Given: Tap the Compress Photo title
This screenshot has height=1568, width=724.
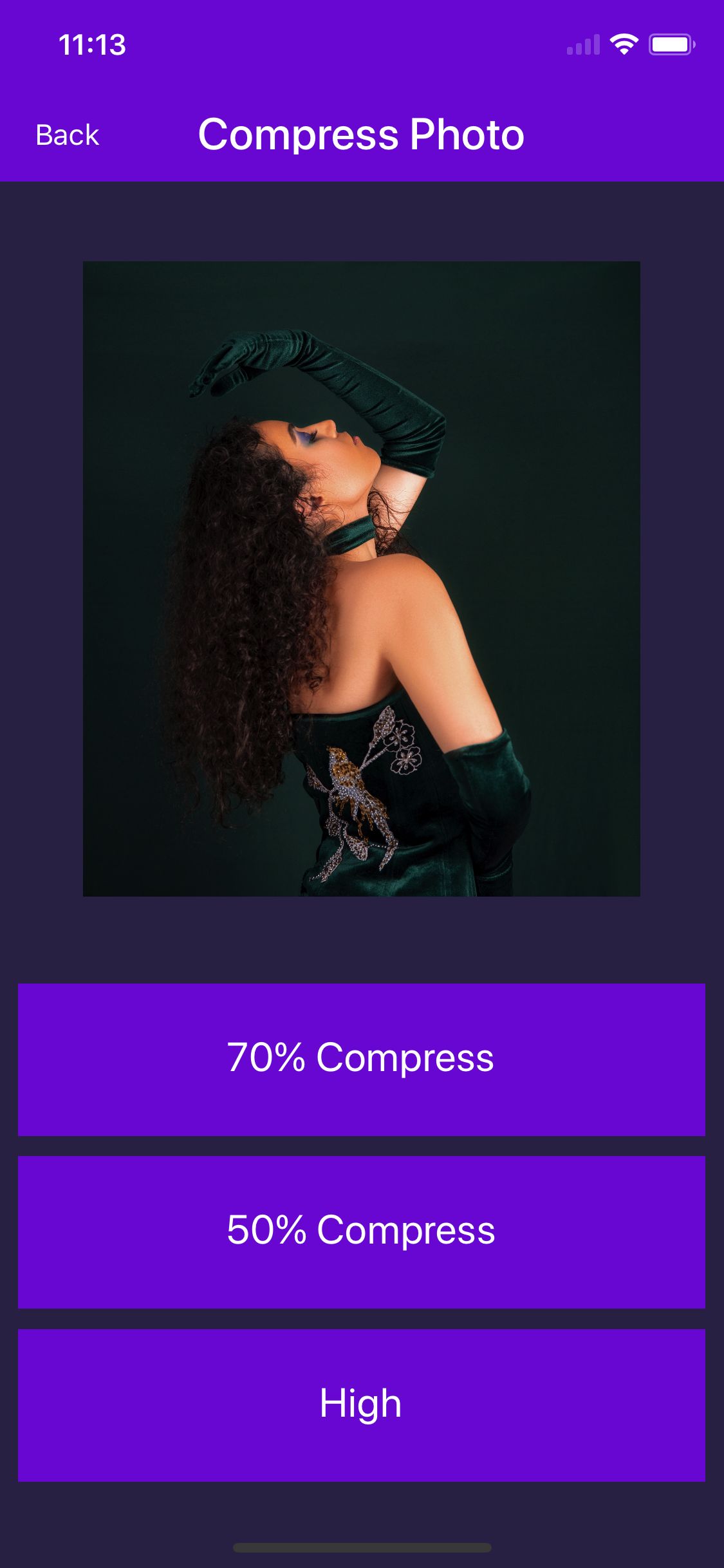Looking at the screenshot, I should [361, 135].
